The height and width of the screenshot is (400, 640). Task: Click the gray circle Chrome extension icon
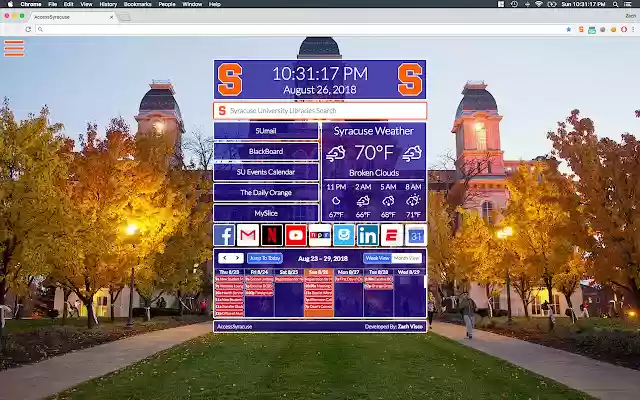602,30
